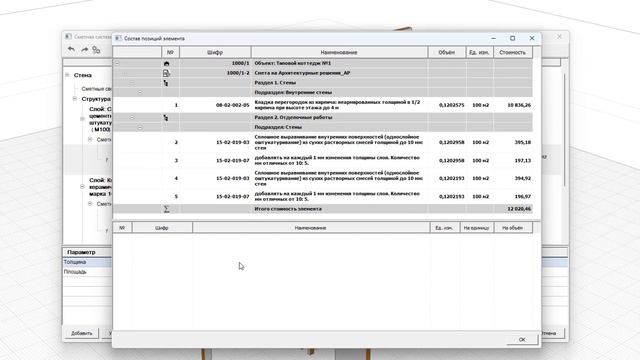This screenshot has height=360, width=640.
Task: Click the house icon in the Объект row
Action: pyautogui.click(x=166, y=63)
